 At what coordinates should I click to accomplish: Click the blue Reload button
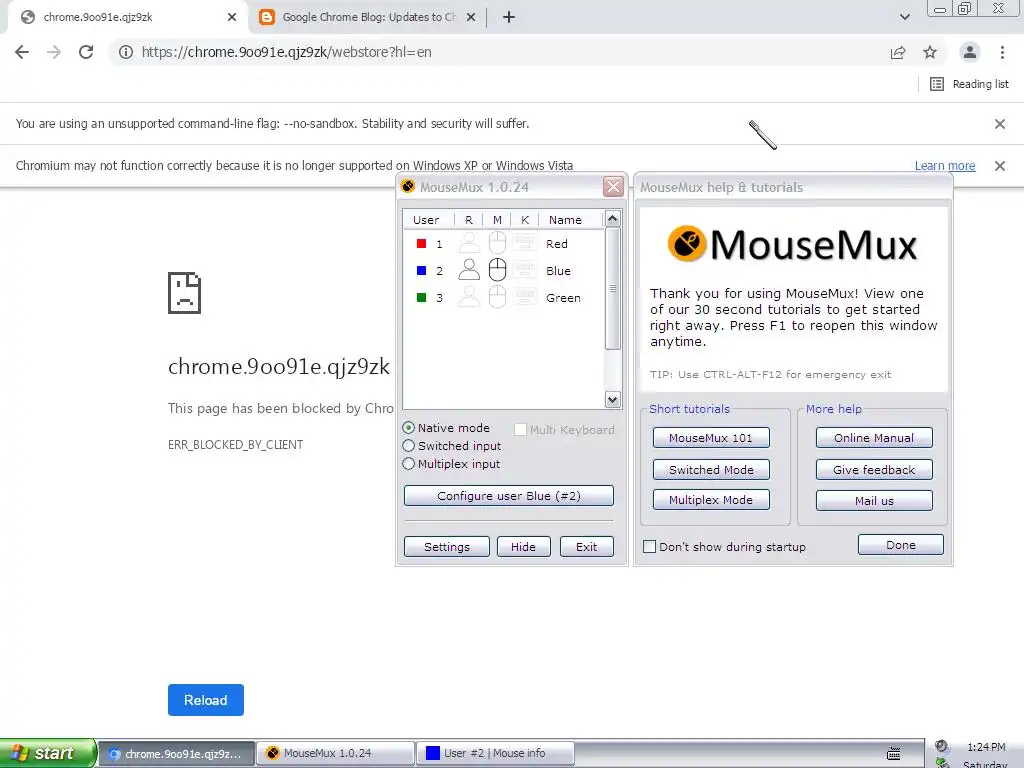pos(206,700)
